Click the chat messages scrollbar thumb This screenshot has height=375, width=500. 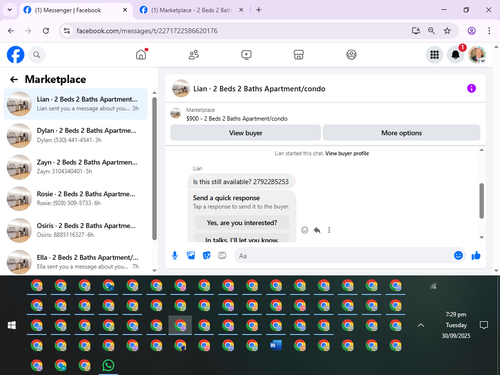(x=481, y=201)
